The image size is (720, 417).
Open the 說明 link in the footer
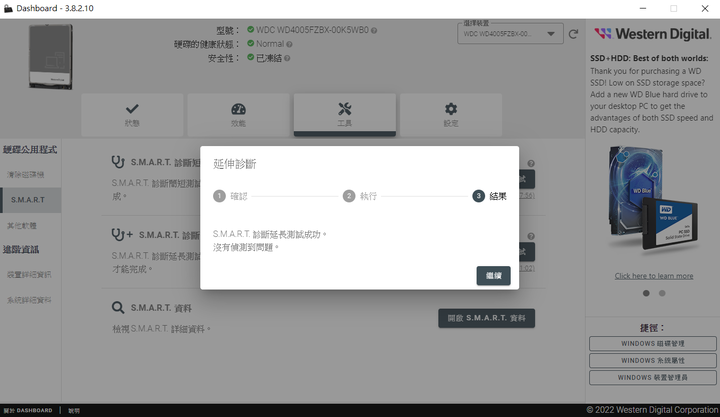coord(74,411)
